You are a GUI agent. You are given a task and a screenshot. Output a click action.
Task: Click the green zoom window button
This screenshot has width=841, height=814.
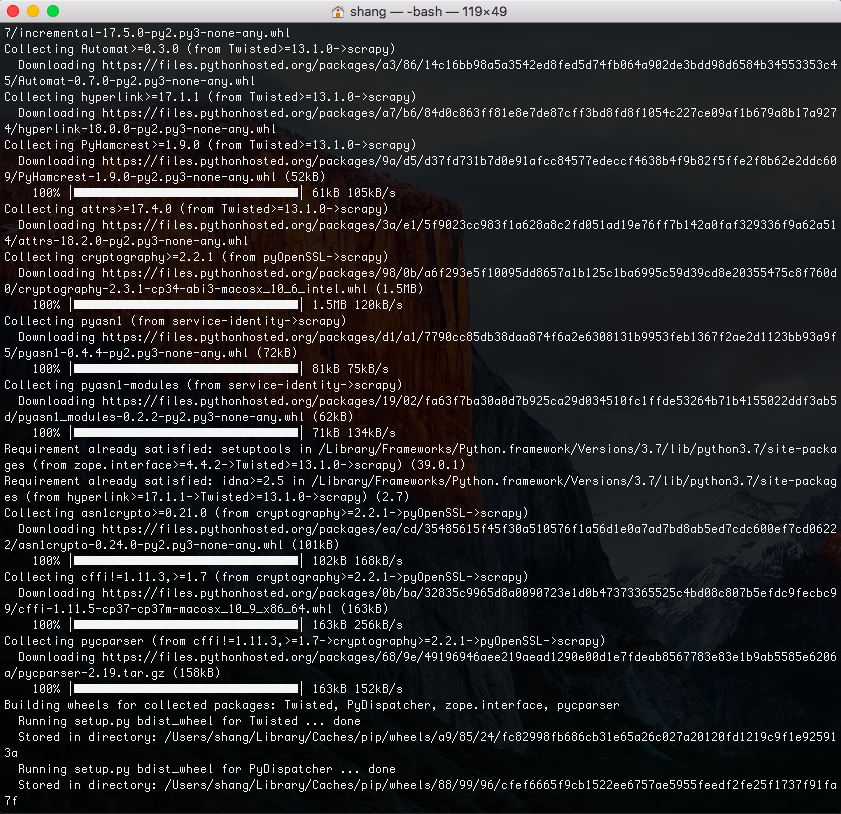pos(53,11)
